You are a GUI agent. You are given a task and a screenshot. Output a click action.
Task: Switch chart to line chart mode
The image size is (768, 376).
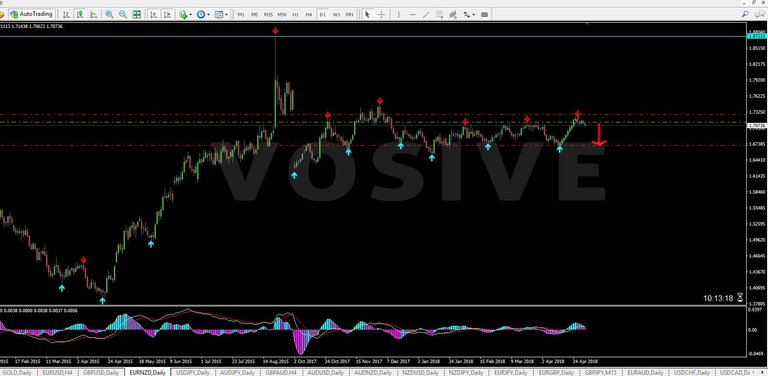(x=94, y=15)
